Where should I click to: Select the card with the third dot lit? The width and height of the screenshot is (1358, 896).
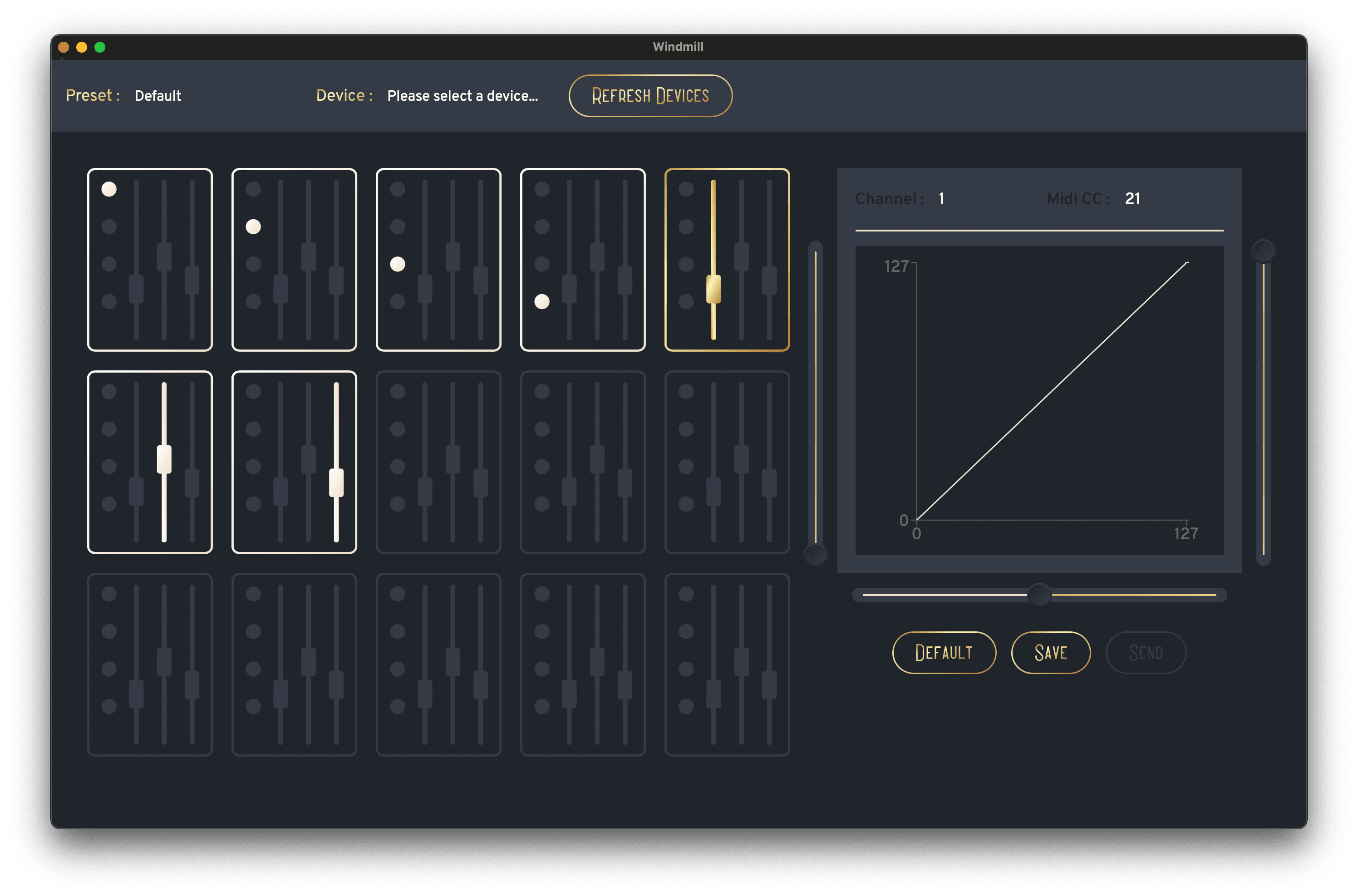point(438,260)
